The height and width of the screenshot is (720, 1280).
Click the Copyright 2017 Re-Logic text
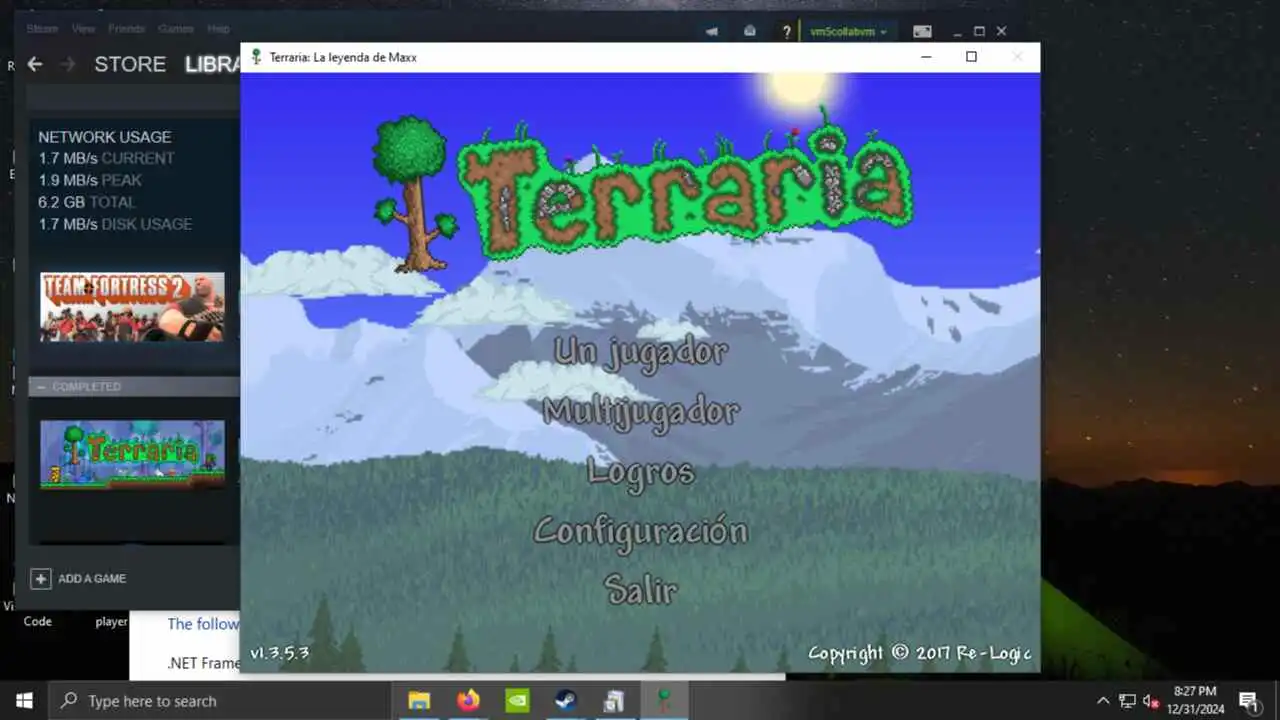919,654
